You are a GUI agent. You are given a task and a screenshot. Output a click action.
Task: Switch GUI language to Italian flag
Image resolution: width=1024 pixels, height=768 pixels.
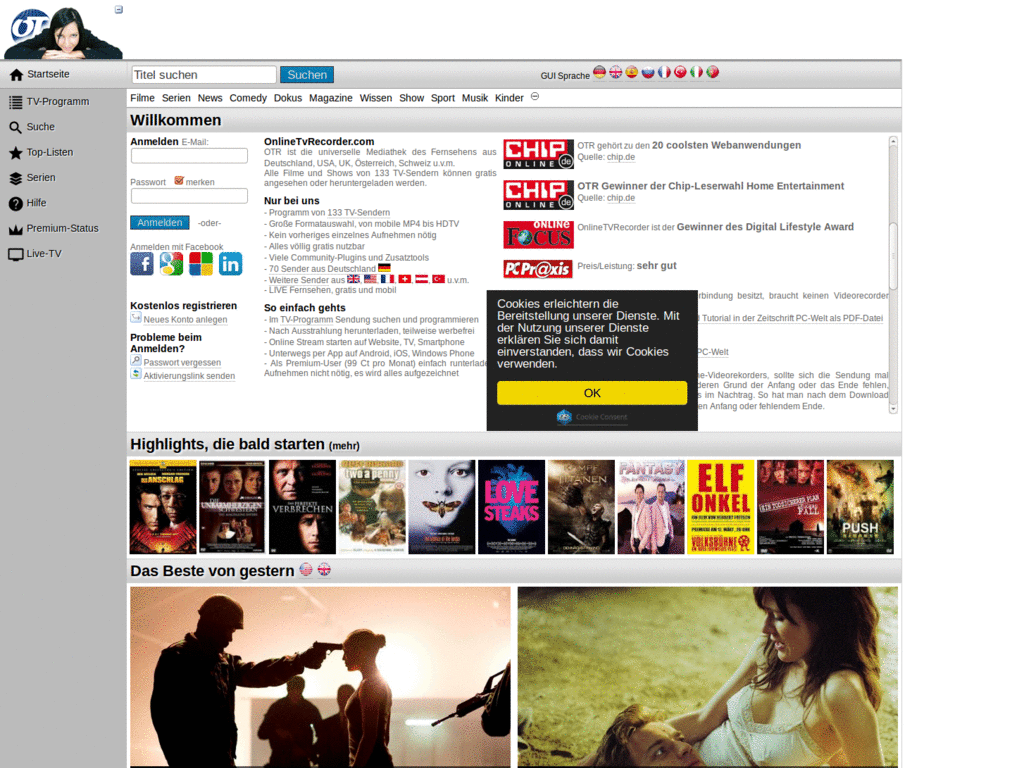[697, 72]
